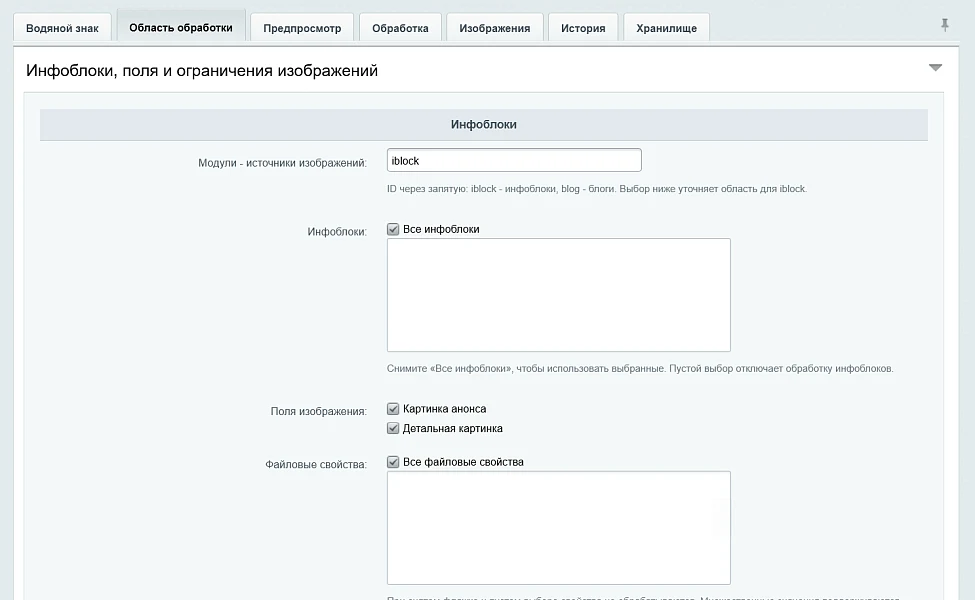Open the Изображения tab
Screen dimensions: 975x600
495,27
